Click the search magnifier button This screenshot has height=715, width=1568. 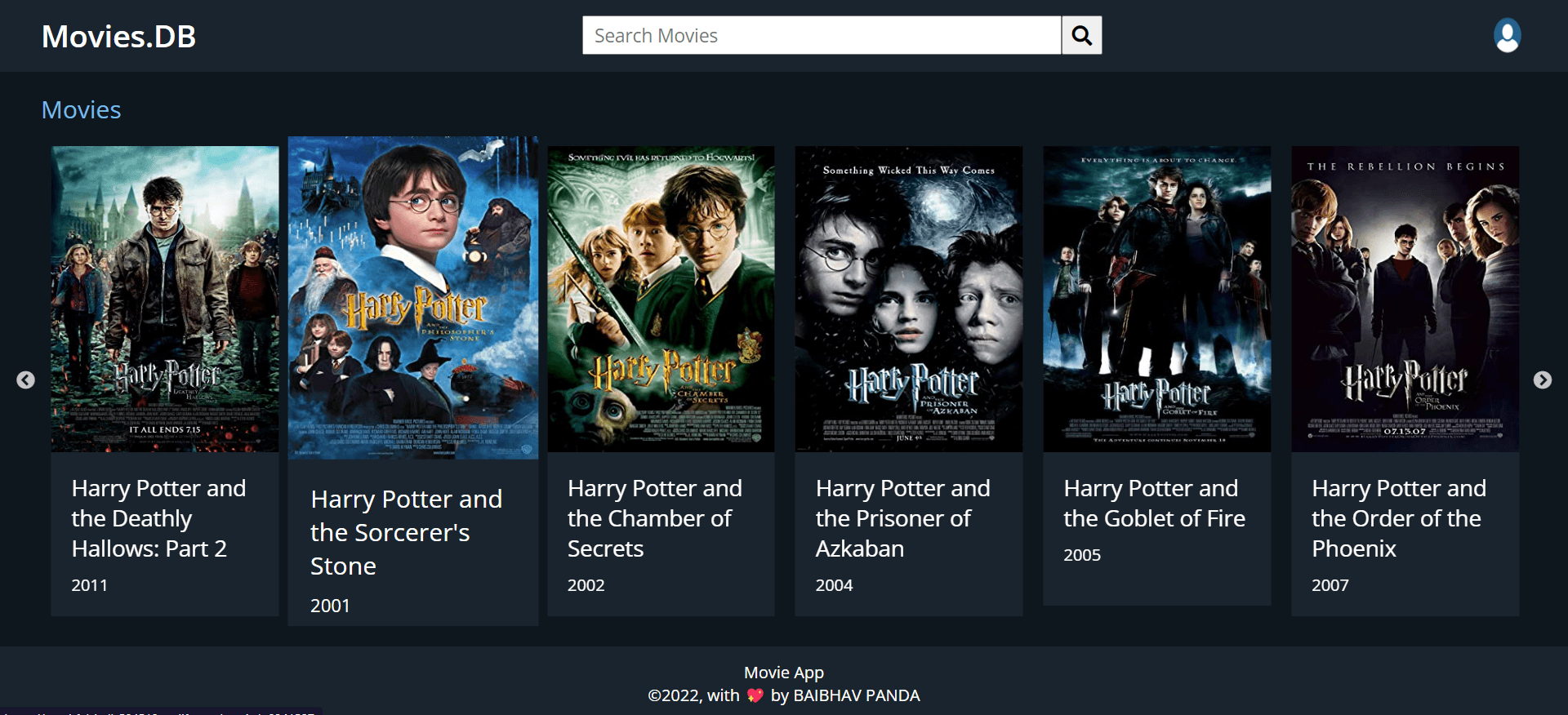coord(1081,35)
